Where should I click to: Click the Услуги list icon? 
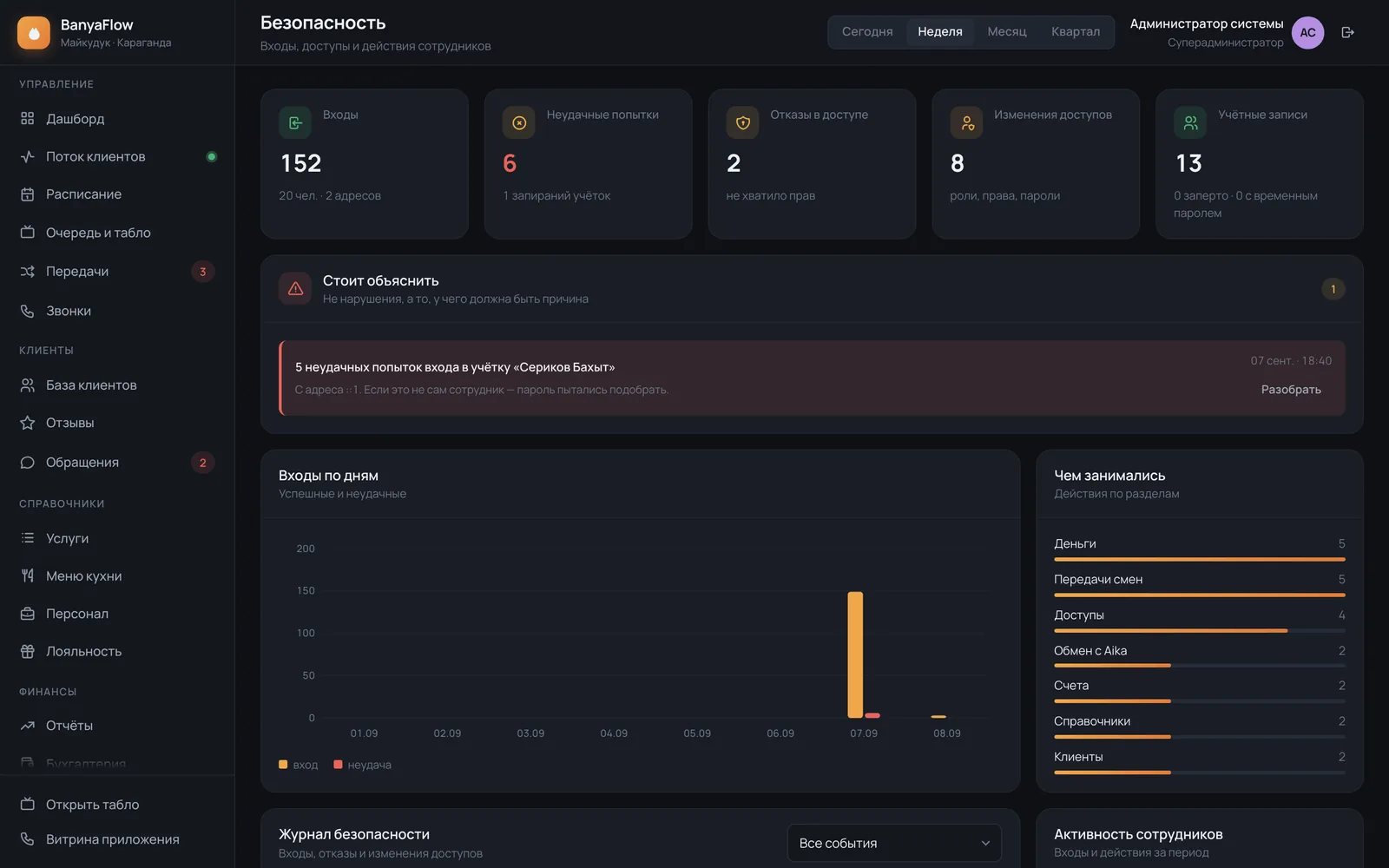click(28, 538)
